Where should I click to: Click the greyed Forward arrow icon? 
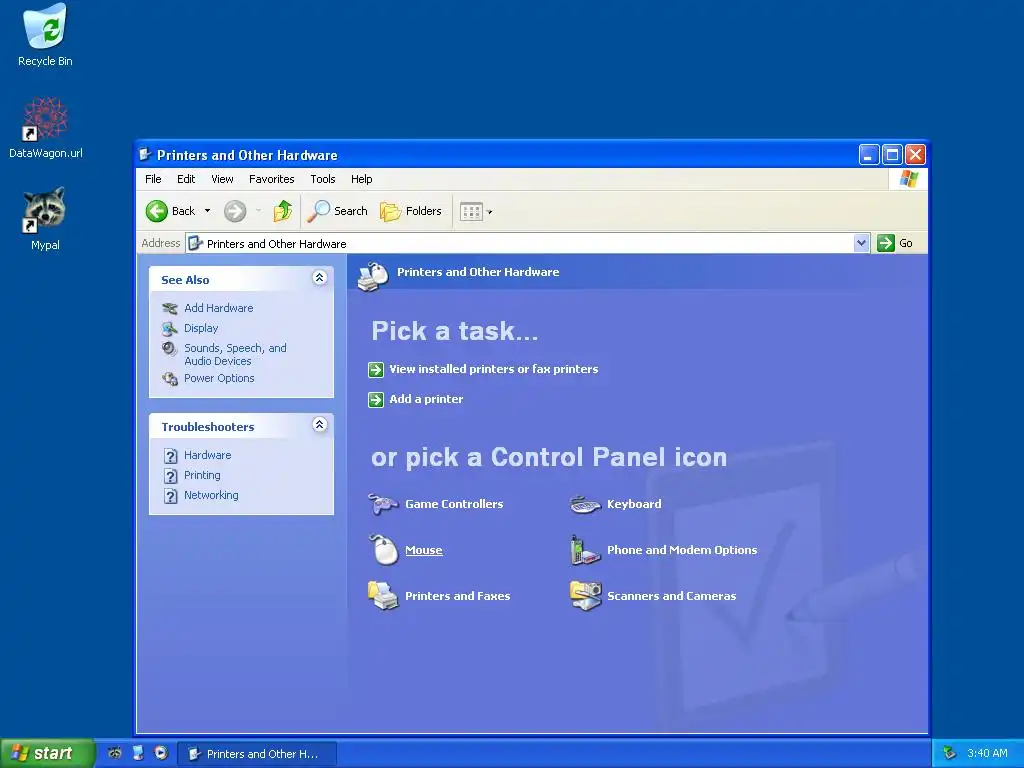[x=235, y=211]
